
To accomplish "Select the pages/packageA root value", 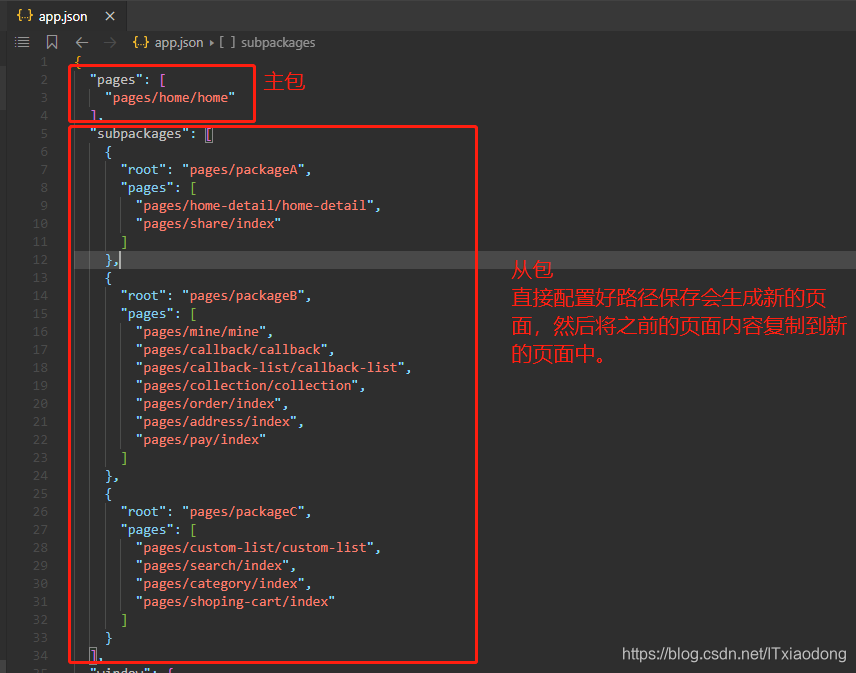I will point(246,169).
